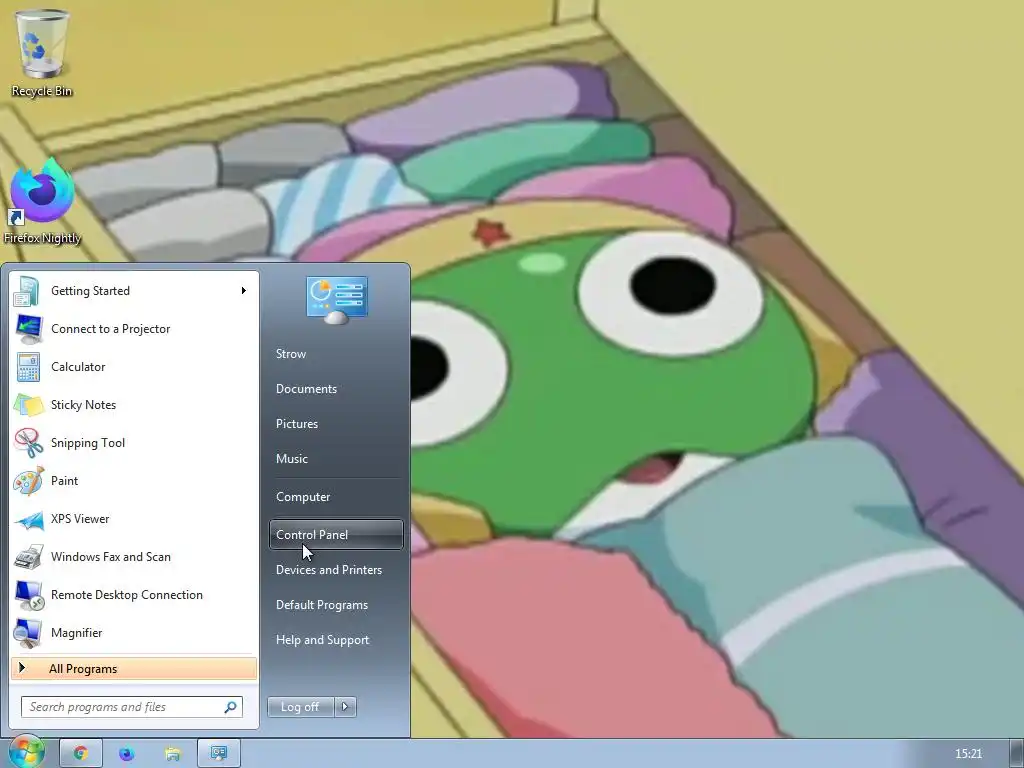The image size is (1024, 768).
Task: Click the 'Remote Desktop Connection' label
Action: 127,595
